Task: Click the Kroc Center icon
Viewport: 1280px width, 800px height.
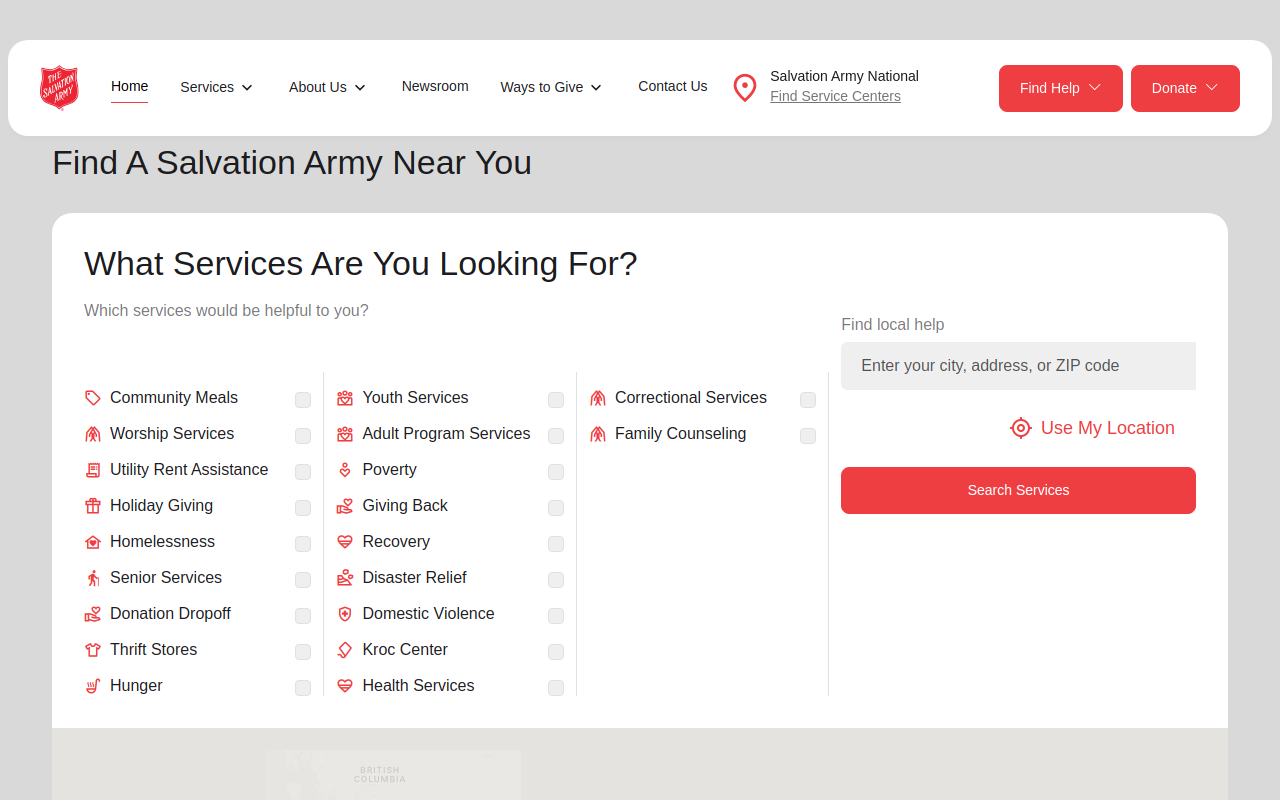Action: click(345, 650)
